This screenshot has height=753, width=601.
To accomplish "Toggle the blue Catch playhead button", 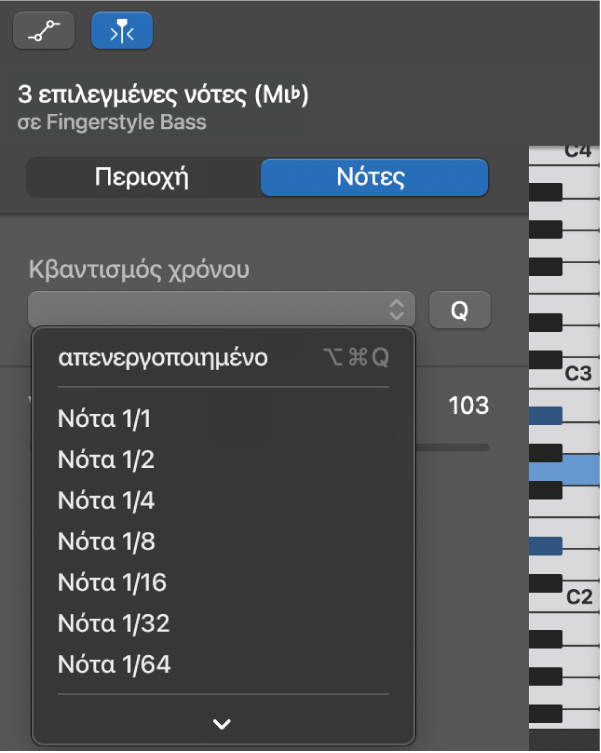I will click(122, 31).
